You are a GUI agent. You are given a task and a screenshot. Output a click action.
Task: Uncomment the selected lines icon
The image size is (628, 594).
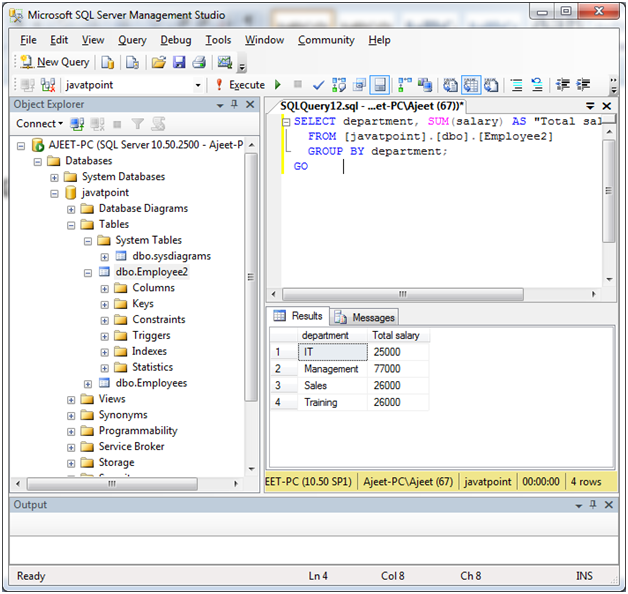pos(537,85)
